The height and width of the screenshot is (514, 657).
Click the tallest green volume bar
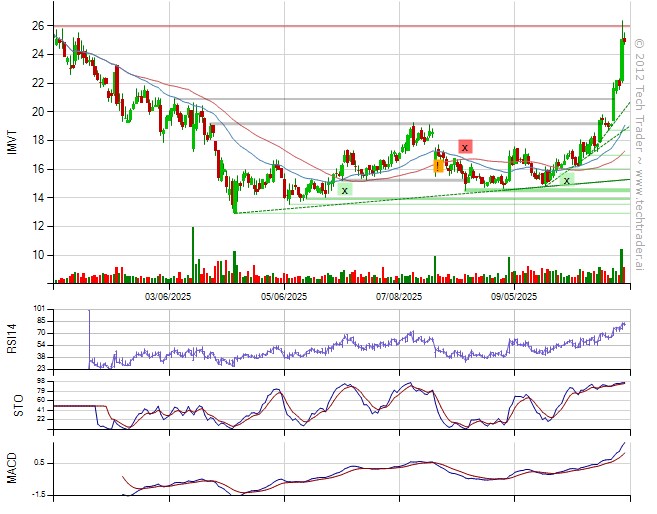tap(192, 254)
